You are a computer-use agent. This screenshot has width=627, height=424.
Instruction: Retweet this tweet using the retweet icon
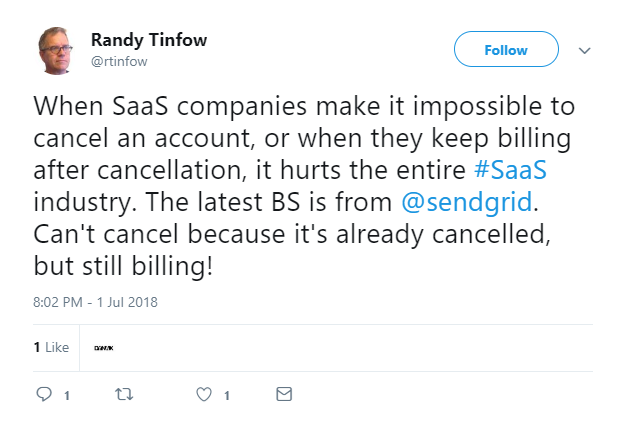coord(124,395)
